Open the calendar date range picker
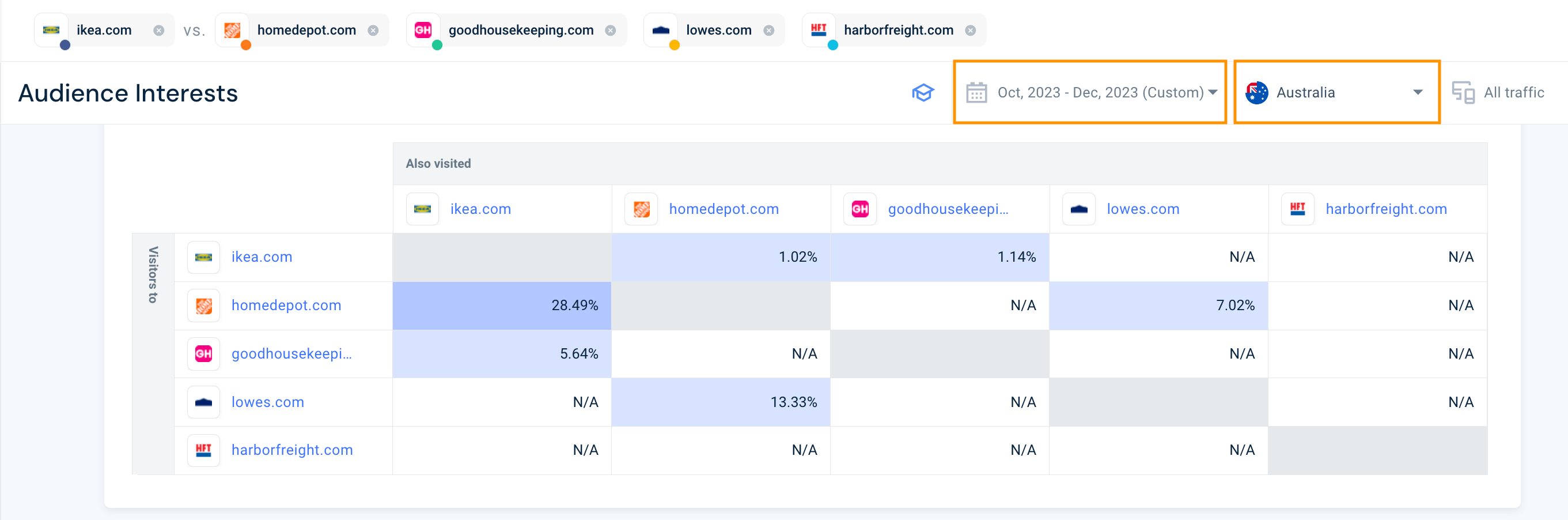1568x520 pixels. coord(1089,93)
